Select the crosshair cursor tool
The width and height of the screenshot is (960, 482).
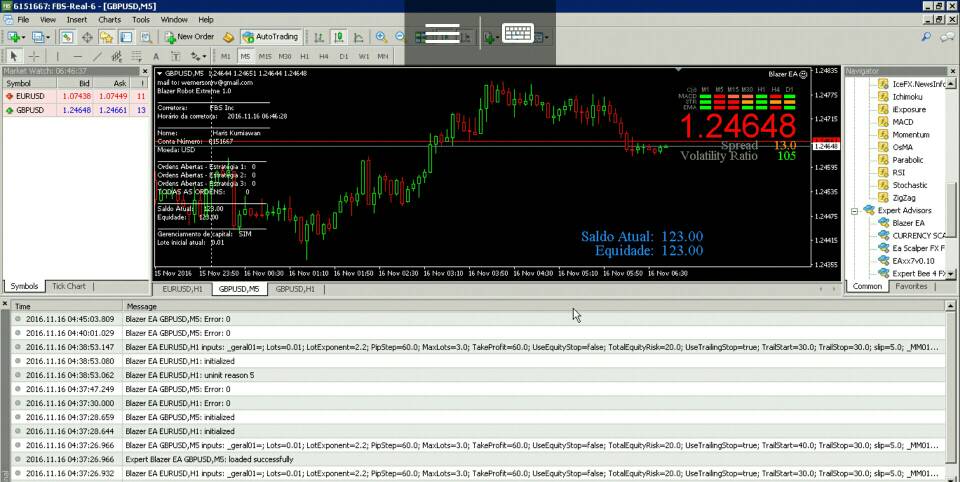pyautogui.click(x=34, y=57)
